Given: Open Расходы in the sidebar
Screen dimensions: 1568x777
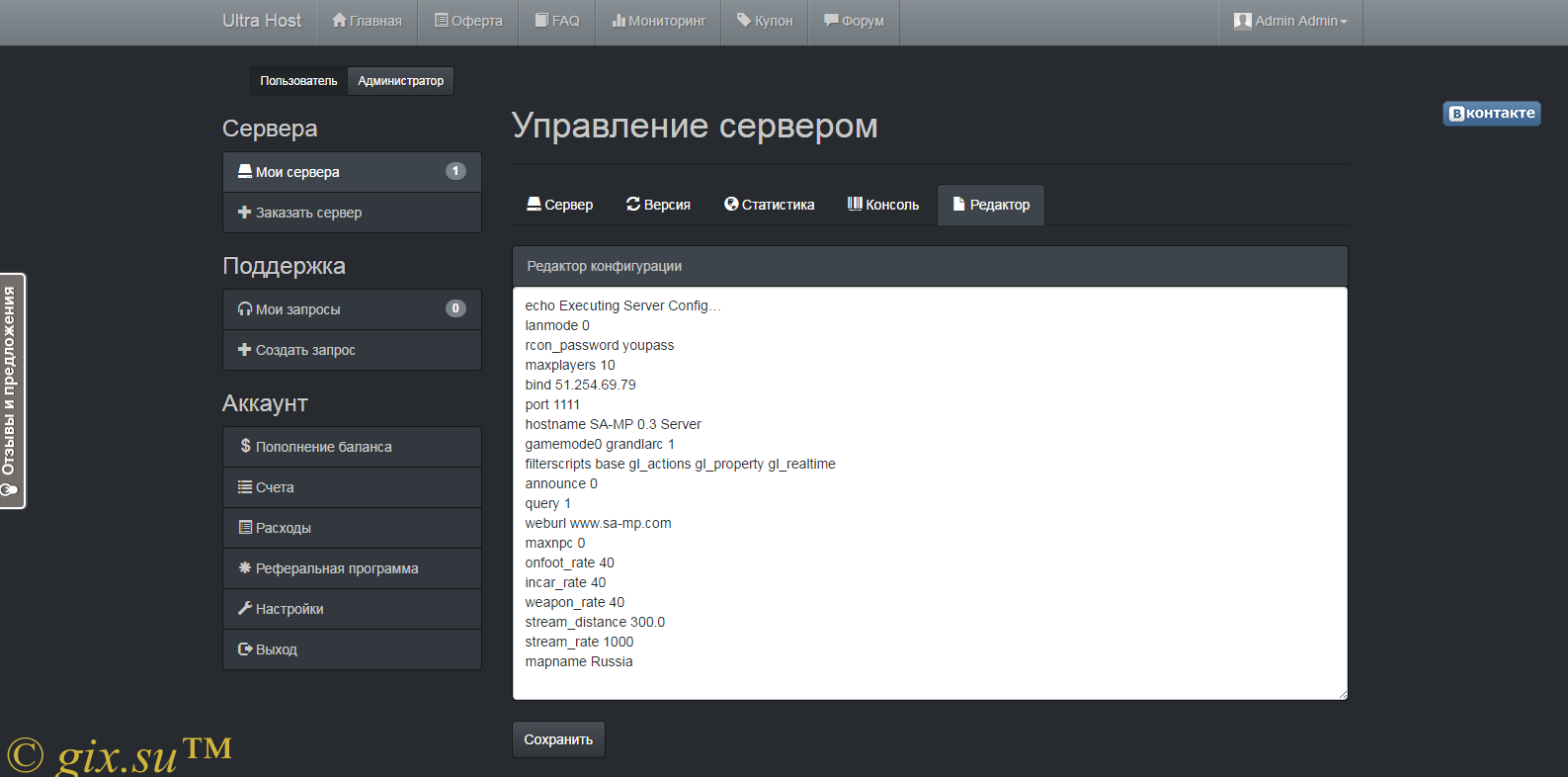Looking at the screenshot, I should (x=352, y=528).
